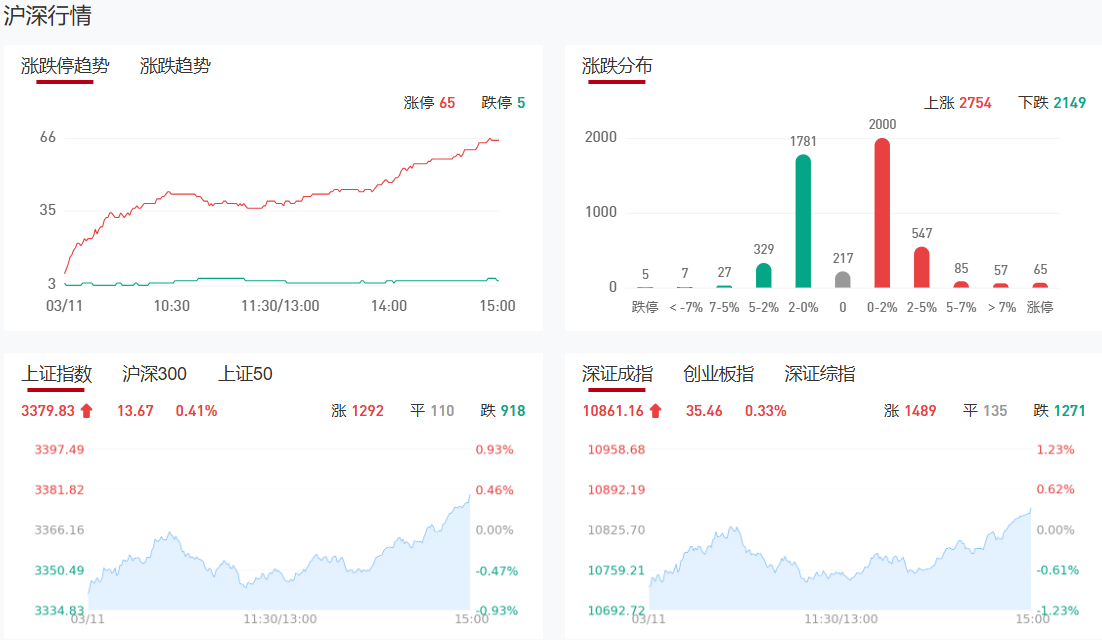The image size is (1102, 640).
Task: Click the red up arrow beside 3379.83
Action: (x=86, y=410)
